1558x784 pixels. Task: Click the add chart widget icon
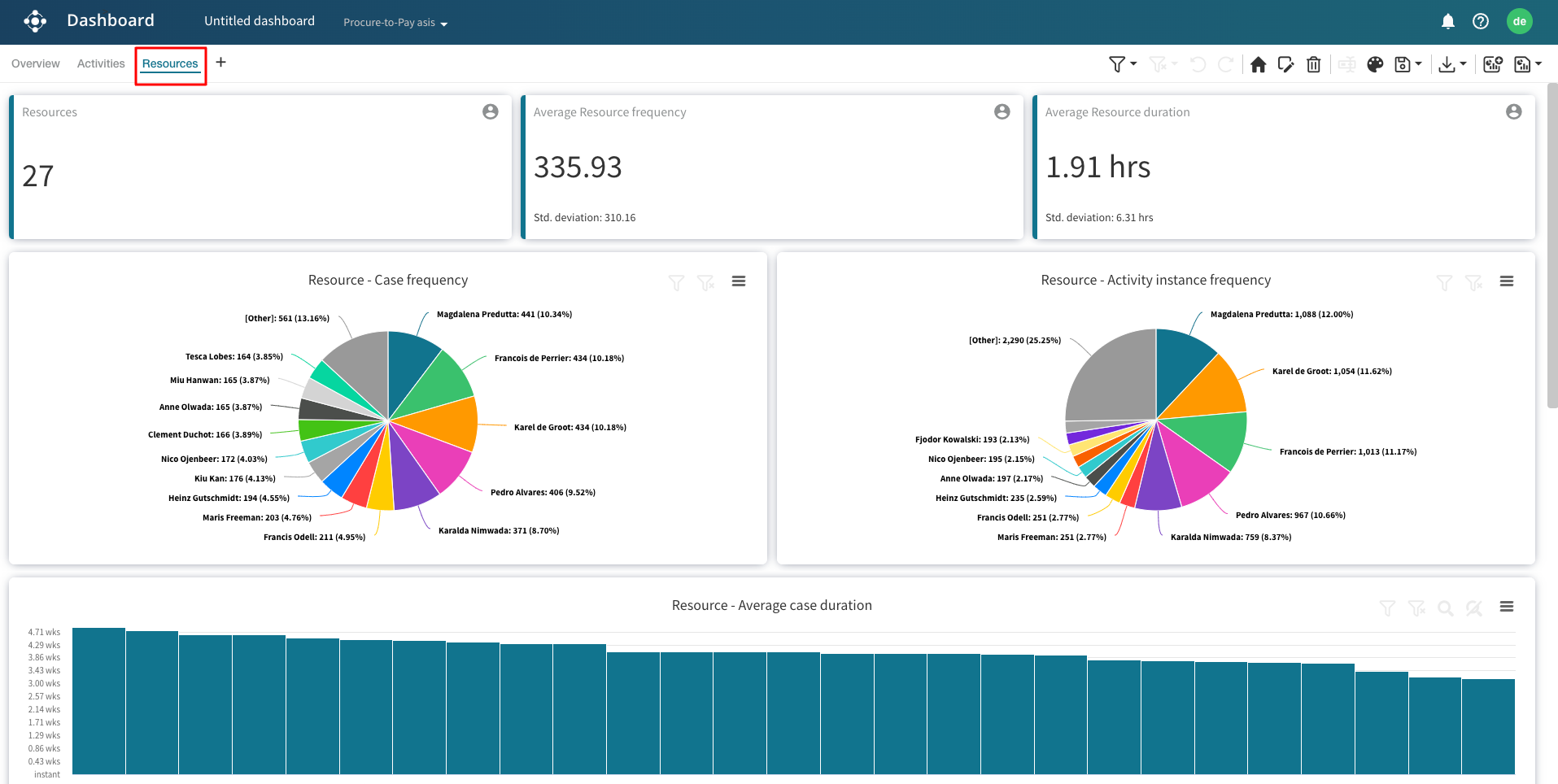coord(1492,64)
